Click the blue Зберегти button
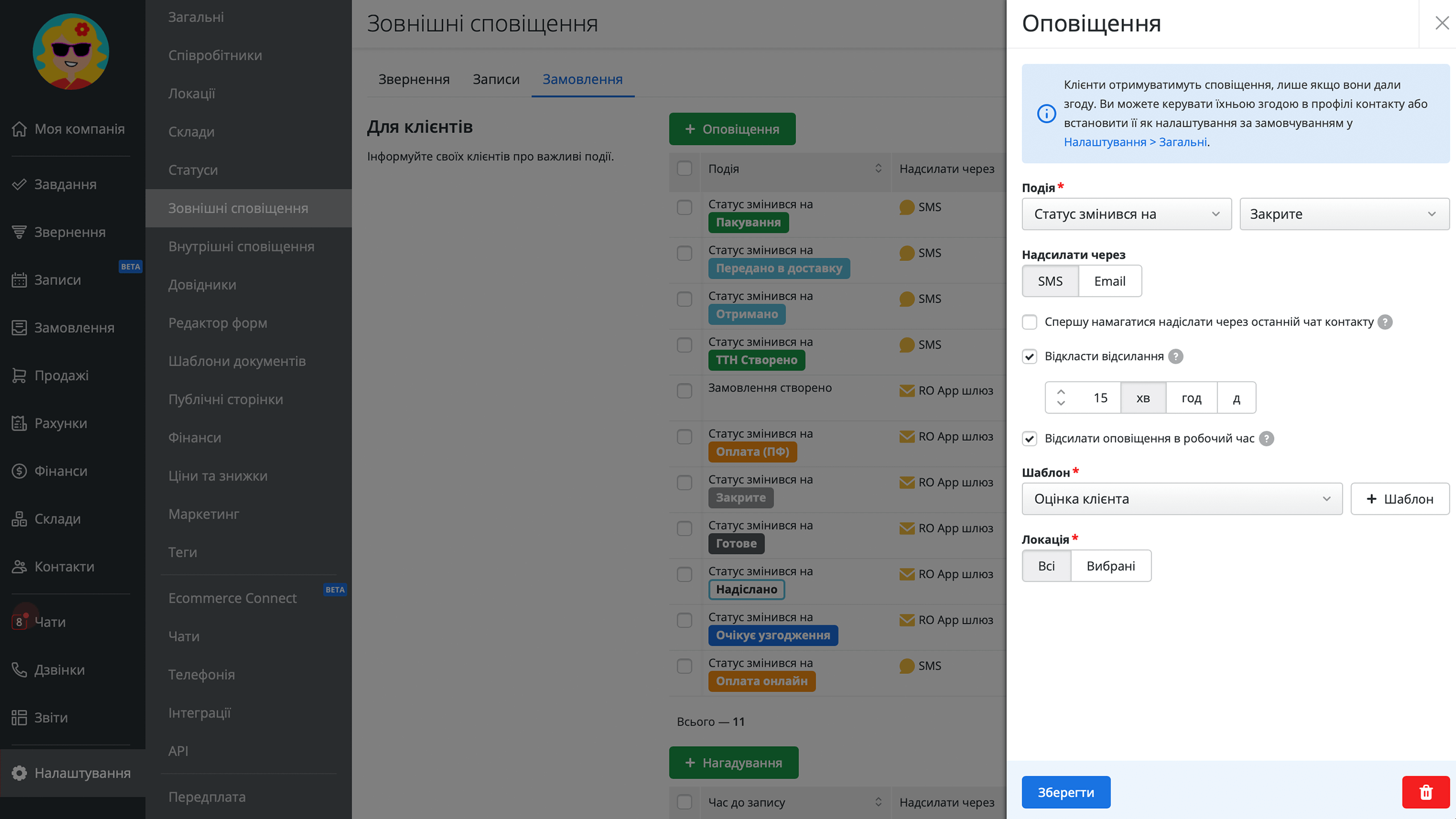The image size is (1456, 819). 1065,792
